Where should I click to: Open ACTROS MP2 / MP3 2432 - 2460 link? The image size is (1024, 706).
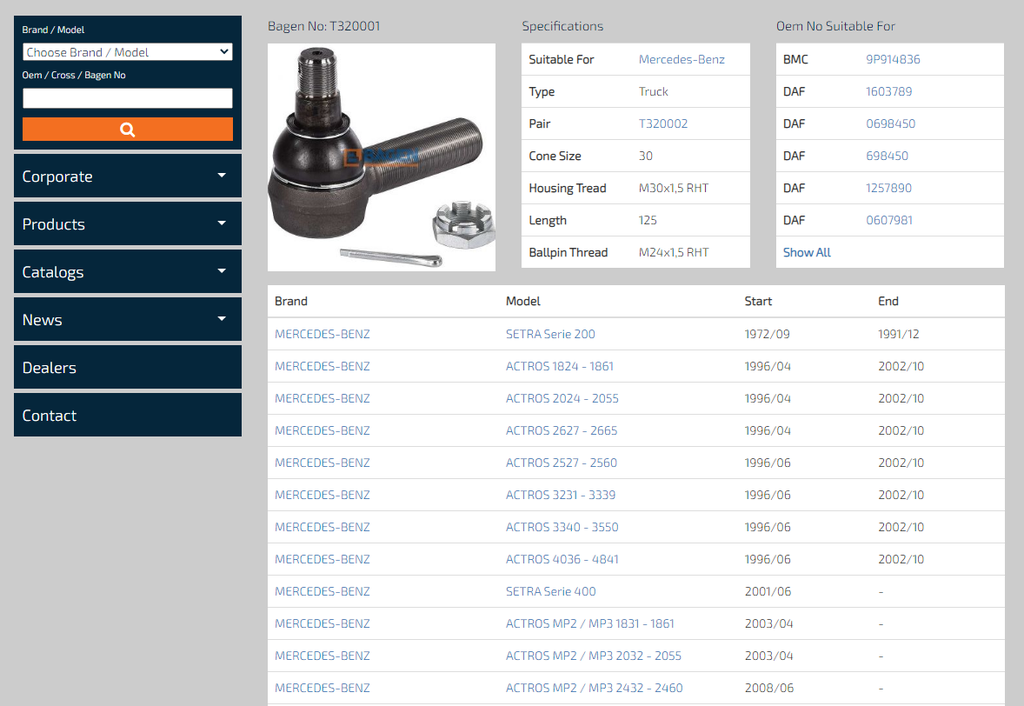coord(594,688)
